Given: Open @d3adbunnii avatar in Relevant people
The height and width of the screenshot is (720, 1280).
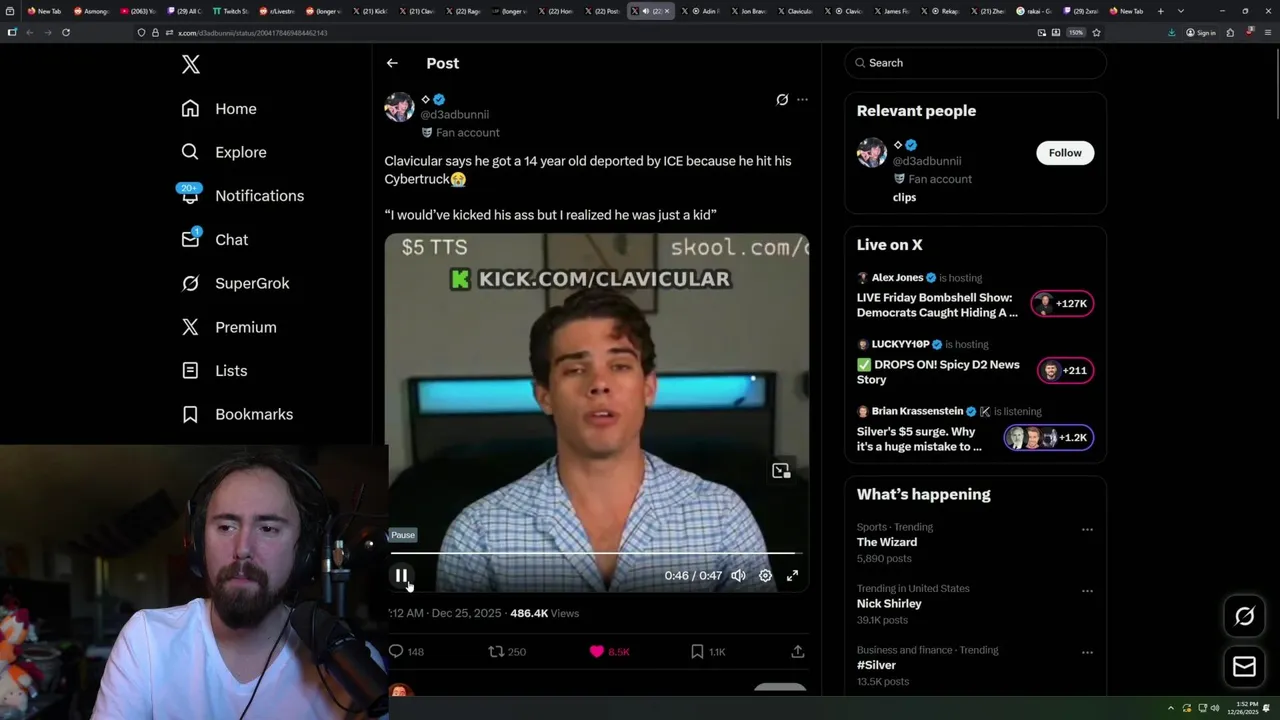Looking at the screenshot, I should pyautogui.click(x=872, y=152).
